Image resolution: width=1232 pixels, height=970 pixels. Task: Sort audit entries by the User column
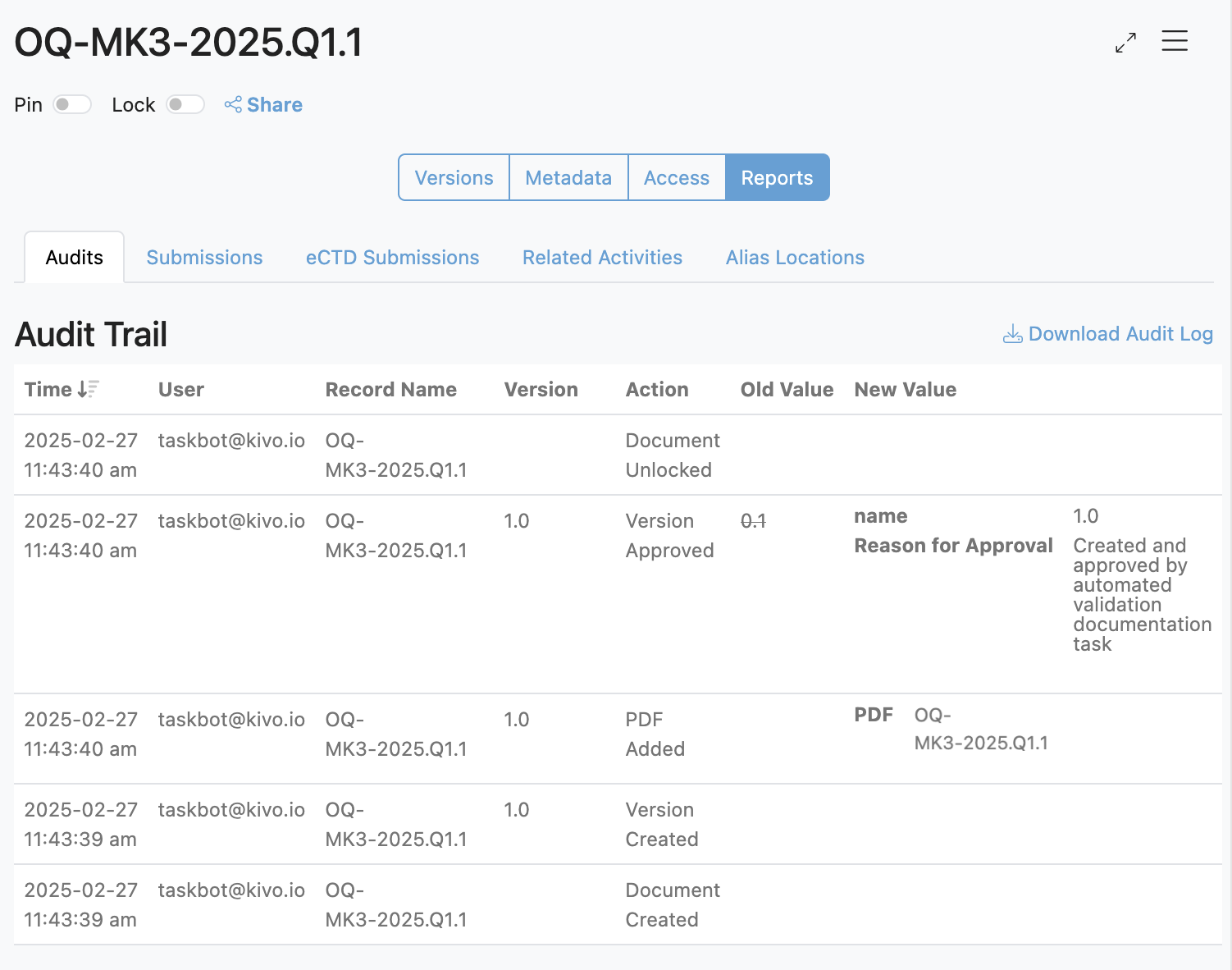tap(181, 389)
